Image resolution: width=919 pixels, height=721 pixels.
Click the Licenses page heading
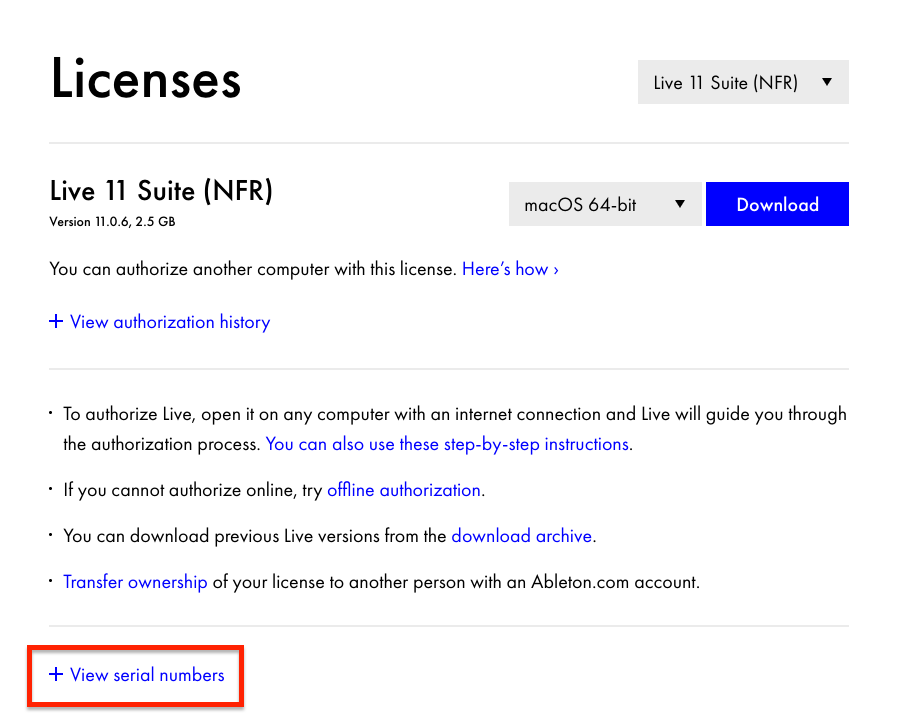(x=146, y=79)
